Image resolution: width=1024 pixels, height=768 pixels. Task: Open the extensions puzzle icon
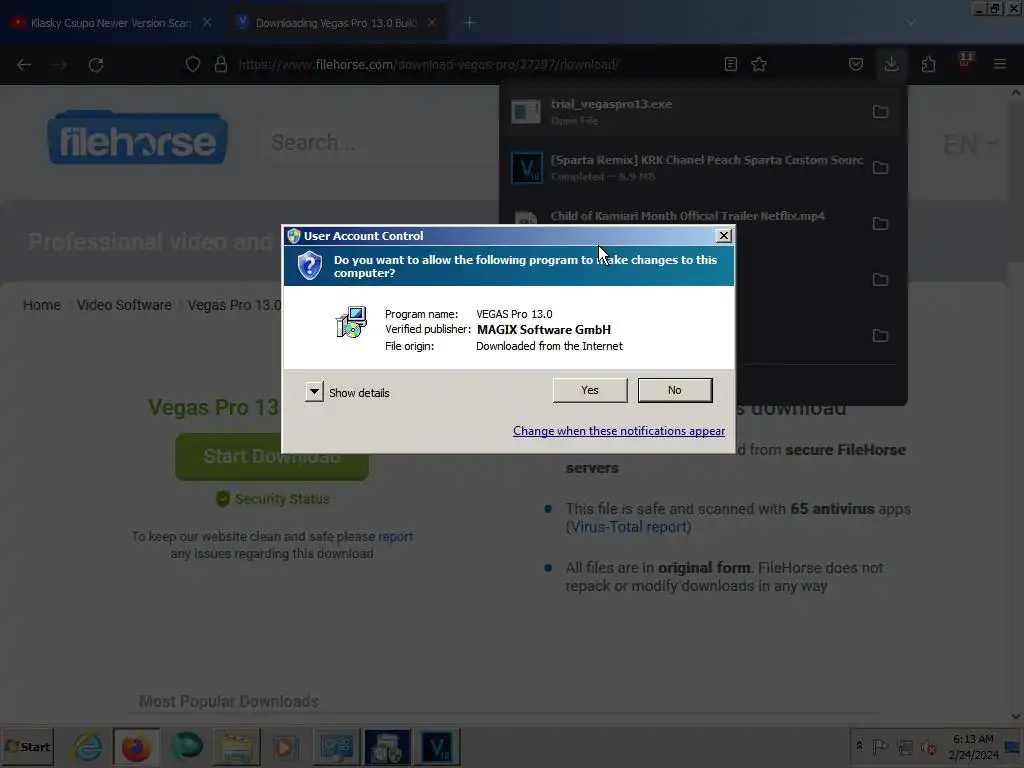tap(928, 64)
